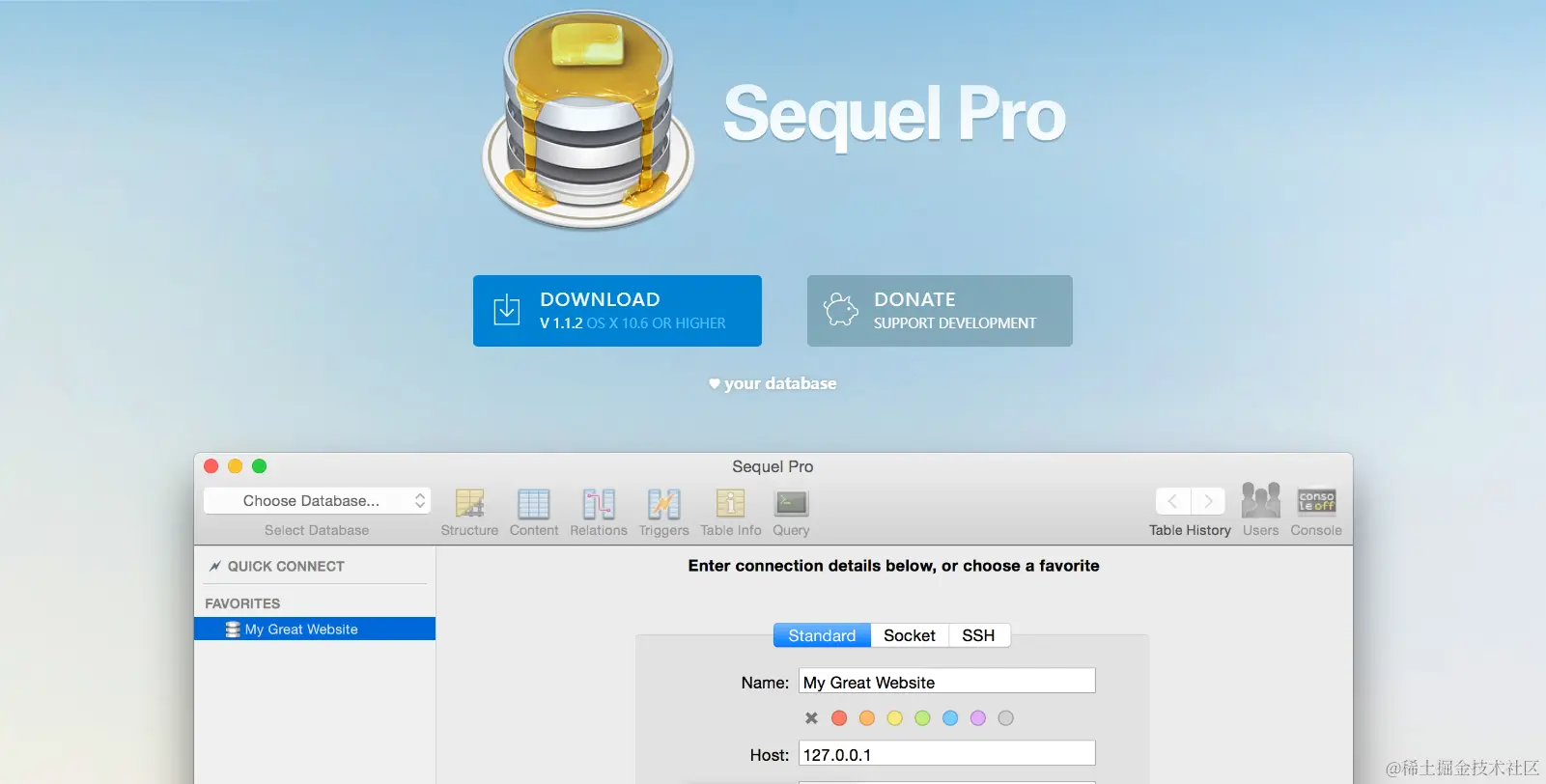Switch to the Standard connection tab

tap(822, 635)
